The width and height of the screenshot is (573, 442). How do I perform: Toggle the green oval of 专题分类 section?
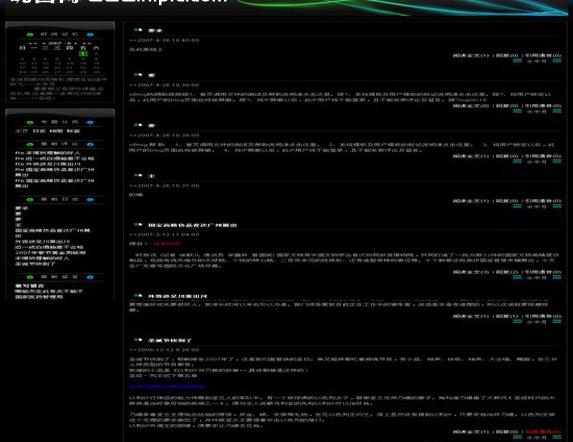coord(30,122)
